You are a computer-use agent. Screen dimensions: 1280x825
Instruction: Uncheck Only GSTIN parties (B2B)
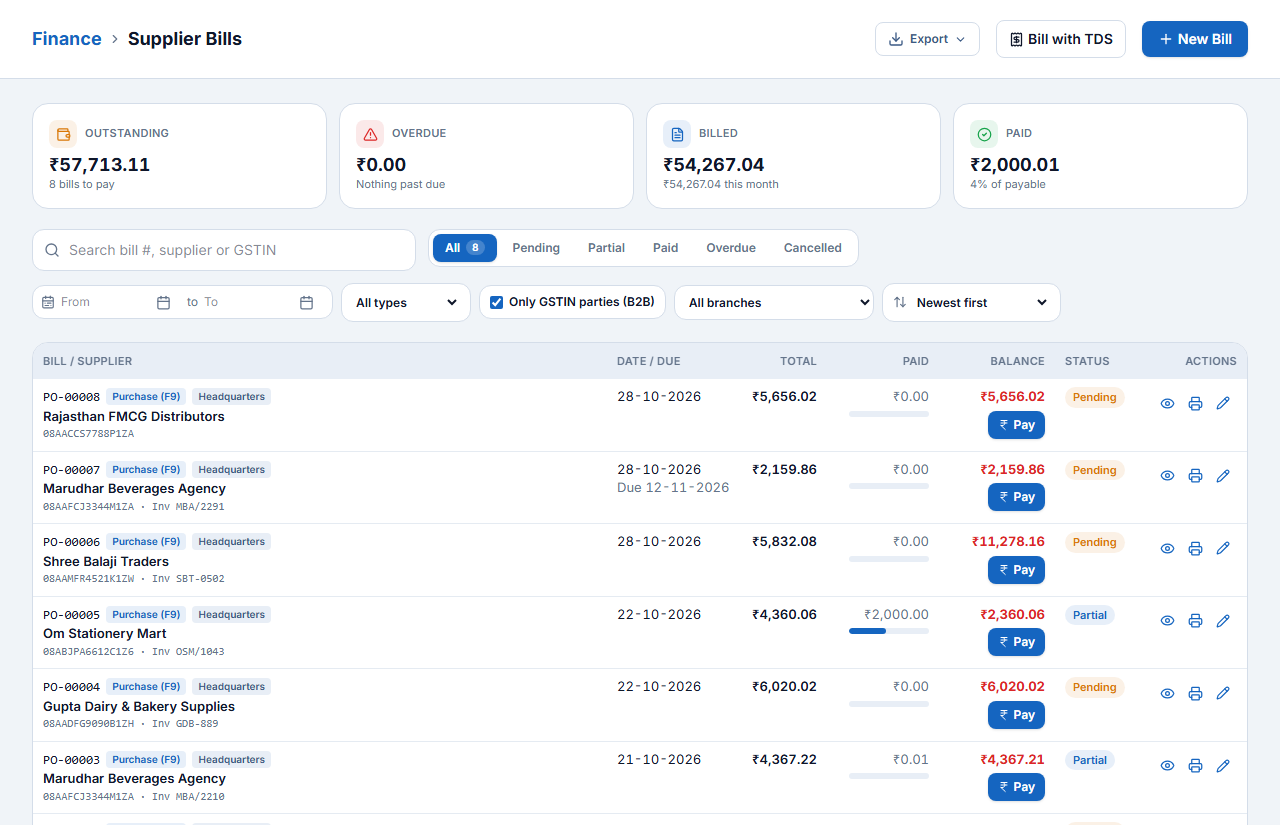tap(497, 302)
